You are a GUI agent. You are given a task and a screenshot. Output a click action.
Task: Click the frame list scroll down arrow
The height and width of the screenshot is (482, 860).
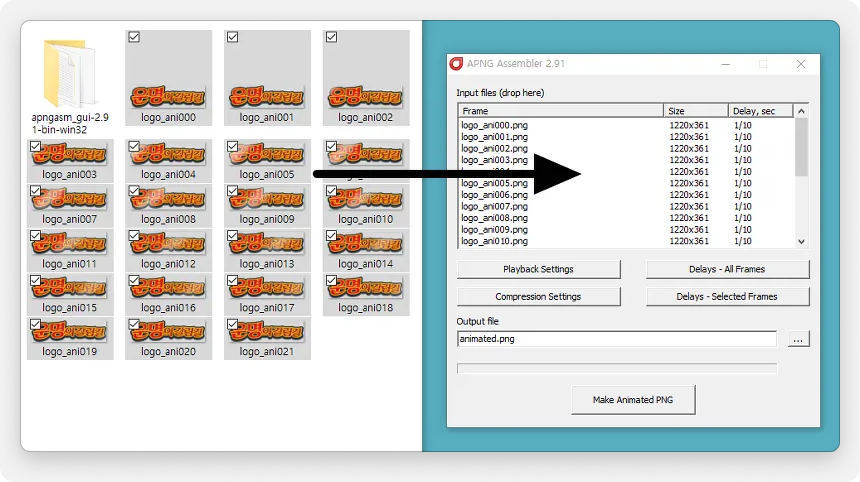pyautogui.click(x=801, y=241)
